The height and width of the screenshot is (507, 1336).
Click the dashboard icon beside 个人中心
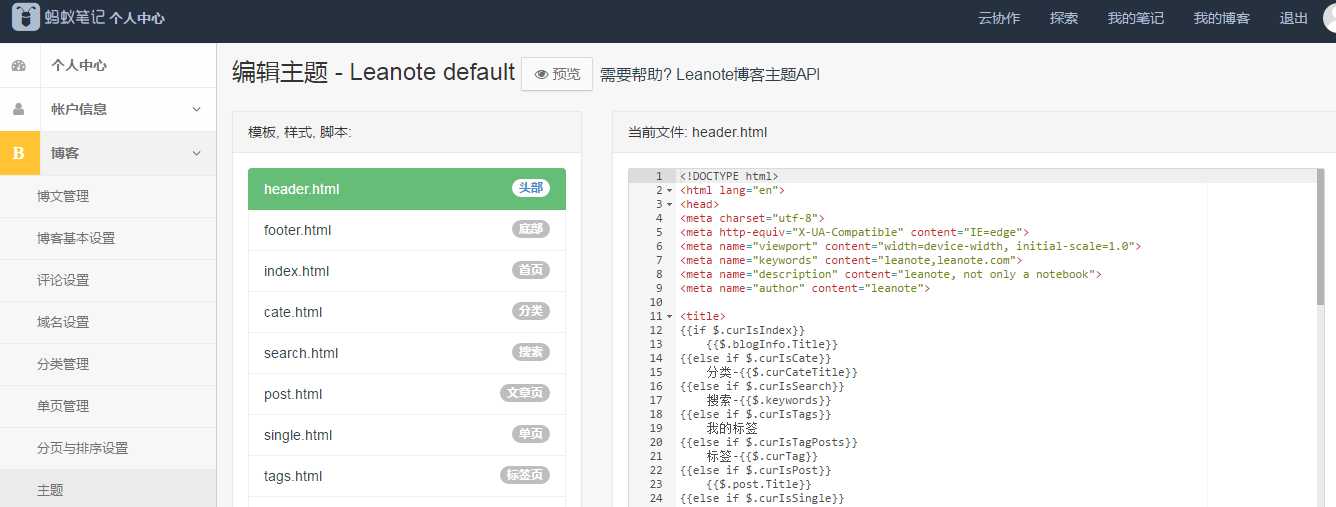pyautogui.click(x=18, y=65)
